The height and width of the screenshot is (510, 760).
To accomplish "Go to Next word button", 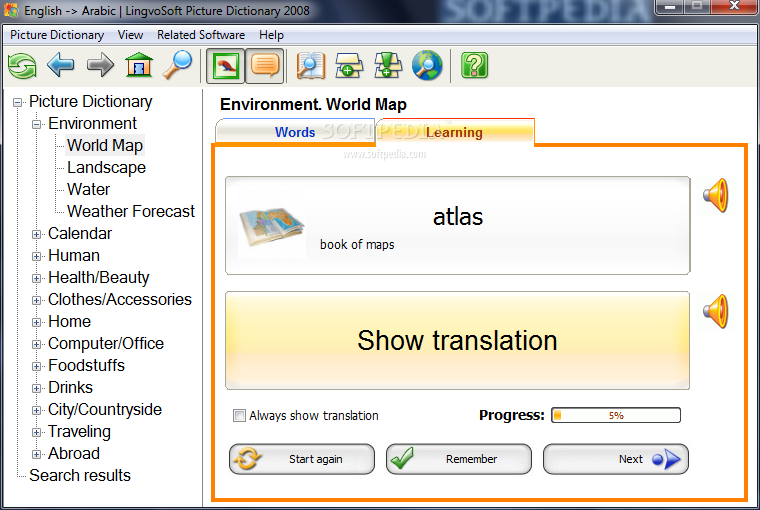I will point(616,459).
